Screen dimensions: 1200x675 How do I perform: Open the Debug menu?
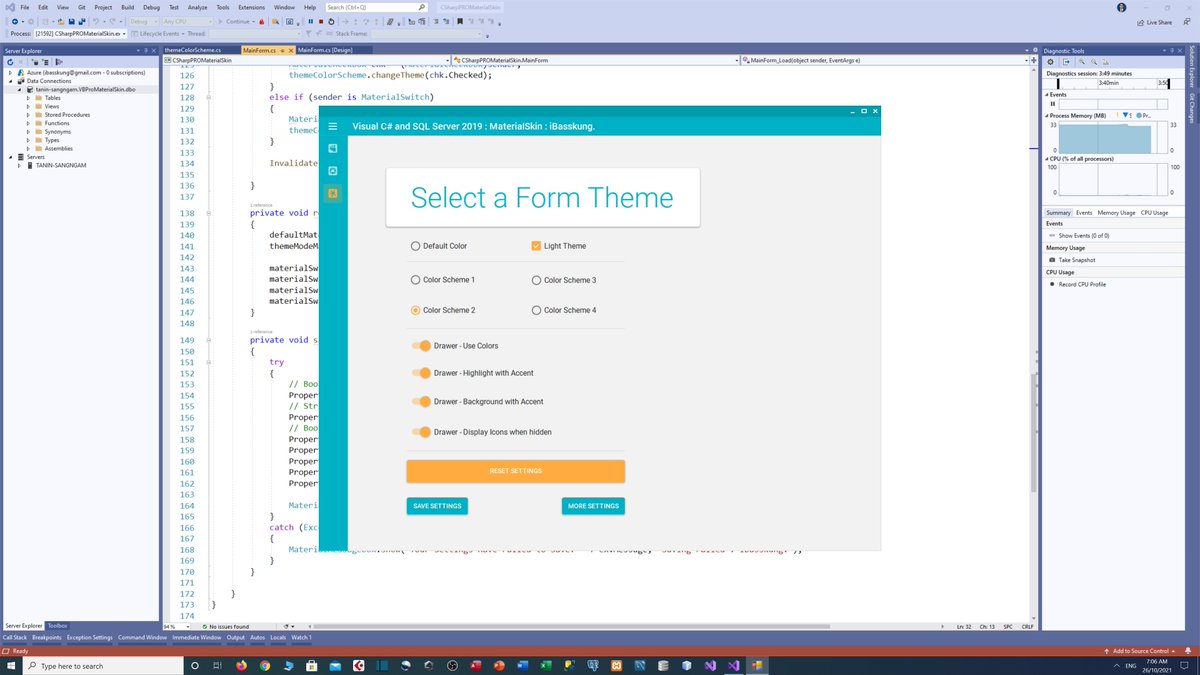point(151,7)
